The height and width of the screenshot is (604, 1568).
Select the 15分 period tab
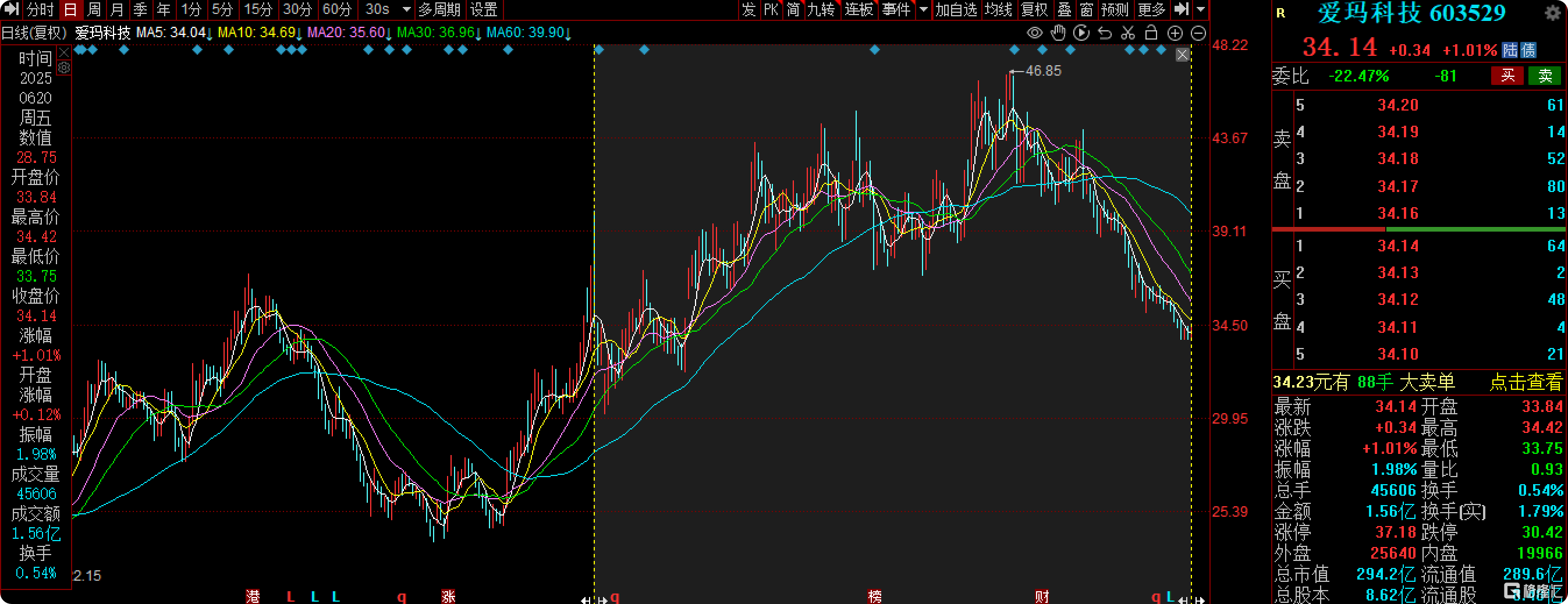pos(257,9)
